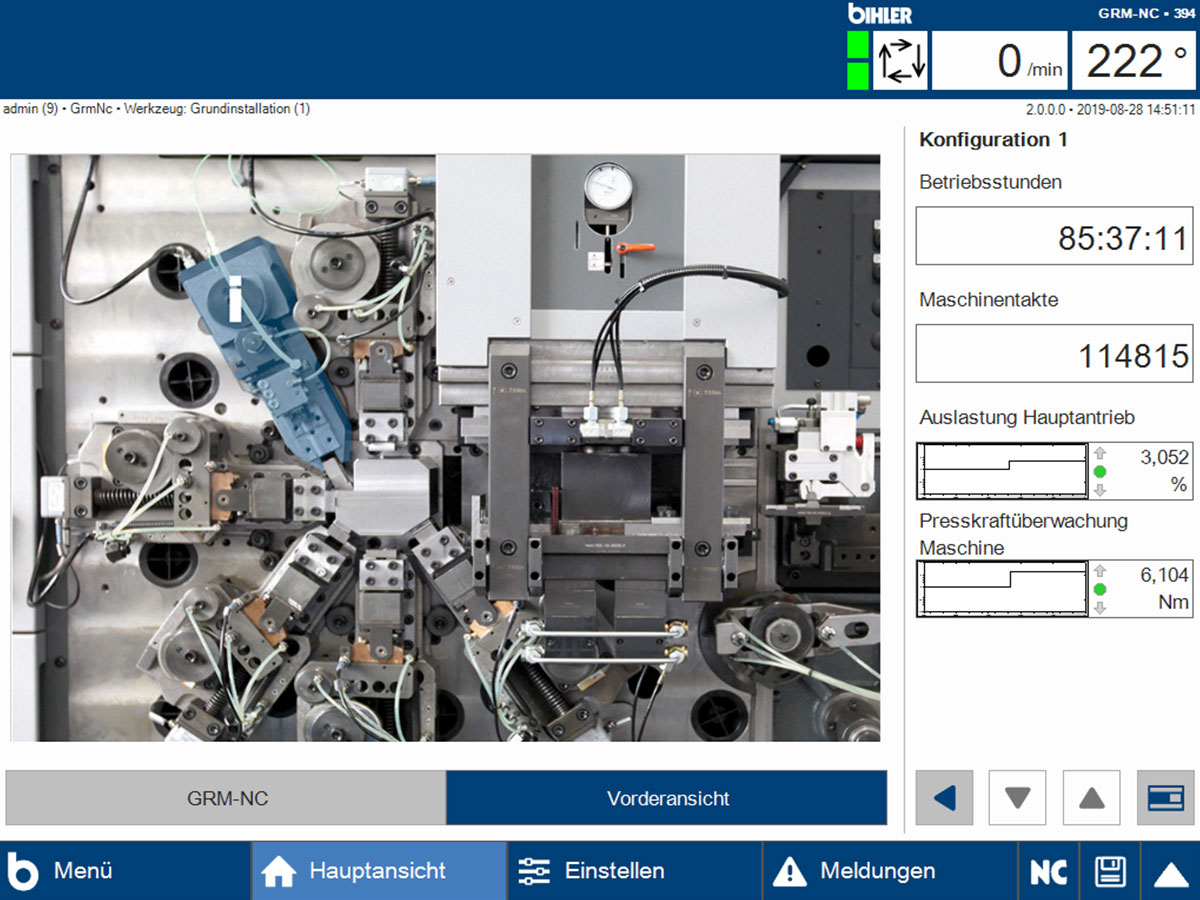Click the gray down triangle button
This screenshot has height=900, width=1200.
point(1018,797)
